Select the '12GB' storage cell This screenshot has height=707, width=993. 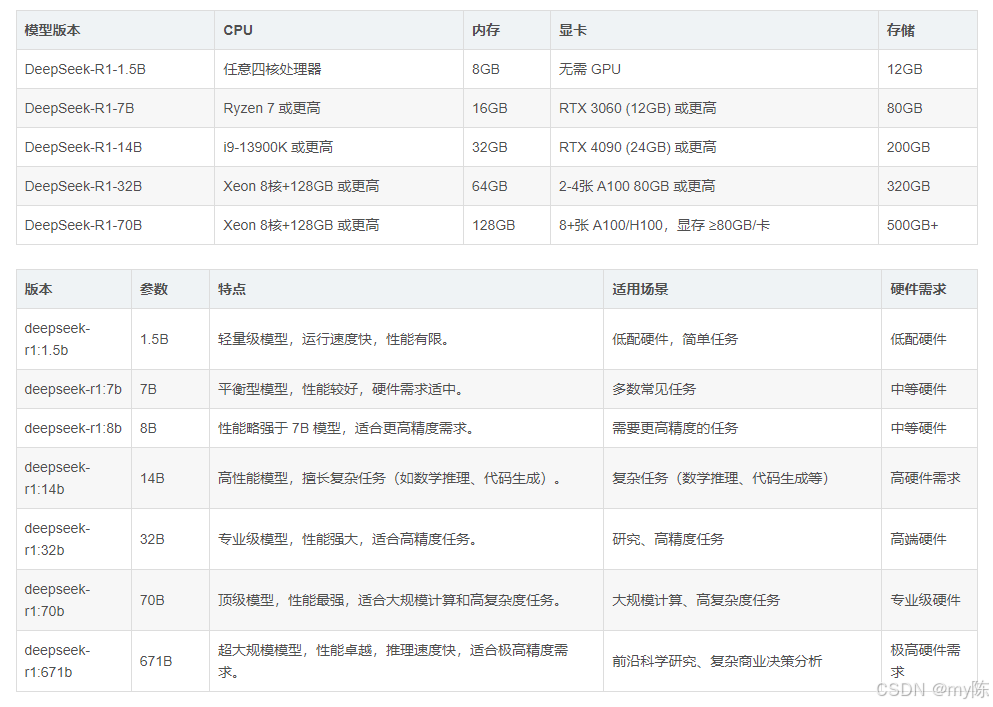pyautogui.click(x=928, y=69)
